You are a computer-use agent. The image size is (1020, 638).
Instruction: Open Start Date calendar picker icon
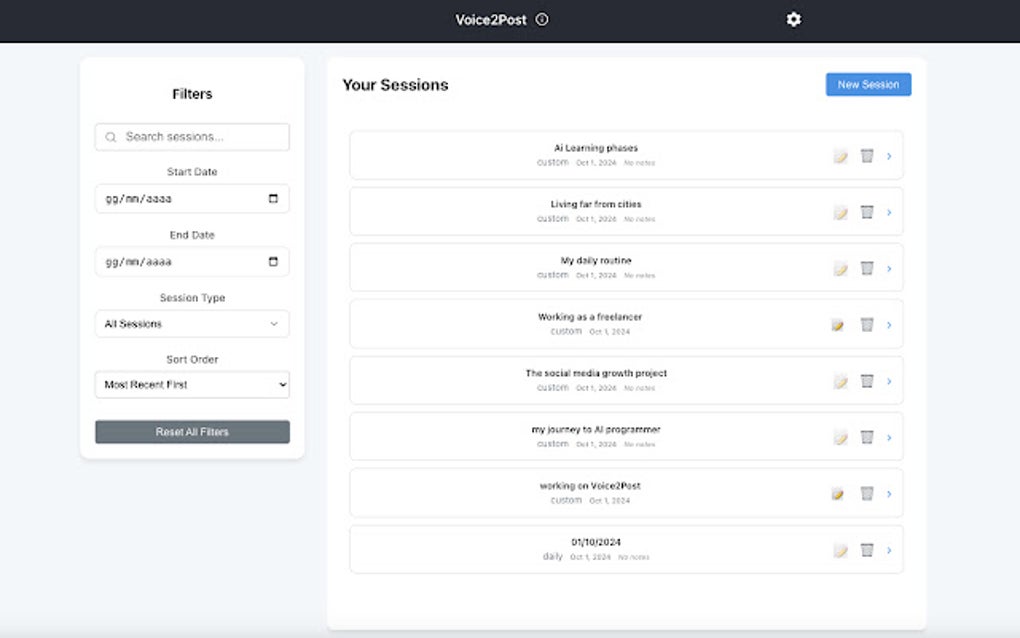273,198
